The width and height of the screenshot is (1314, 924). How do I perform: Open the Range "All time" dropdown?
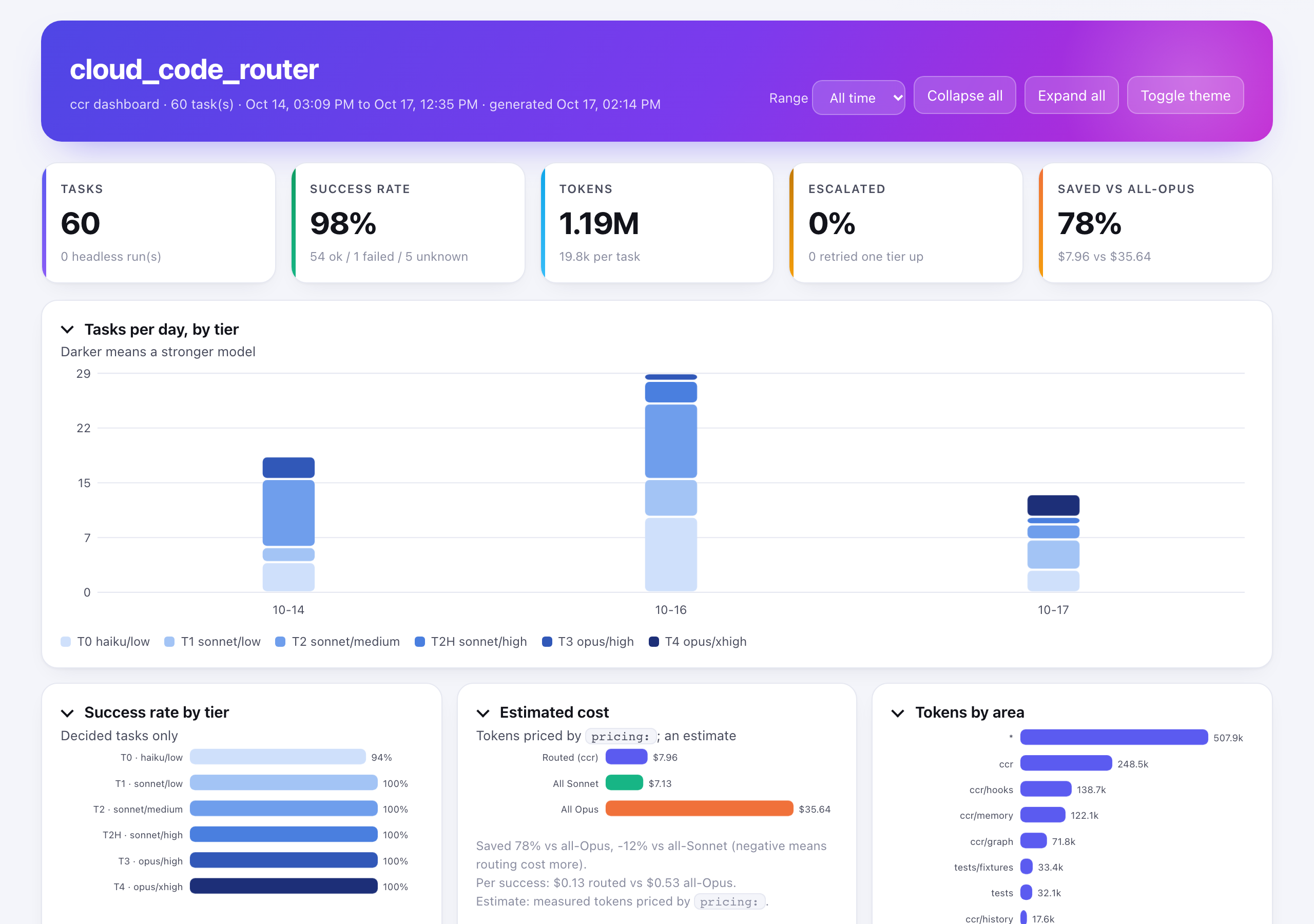(858, 98)
